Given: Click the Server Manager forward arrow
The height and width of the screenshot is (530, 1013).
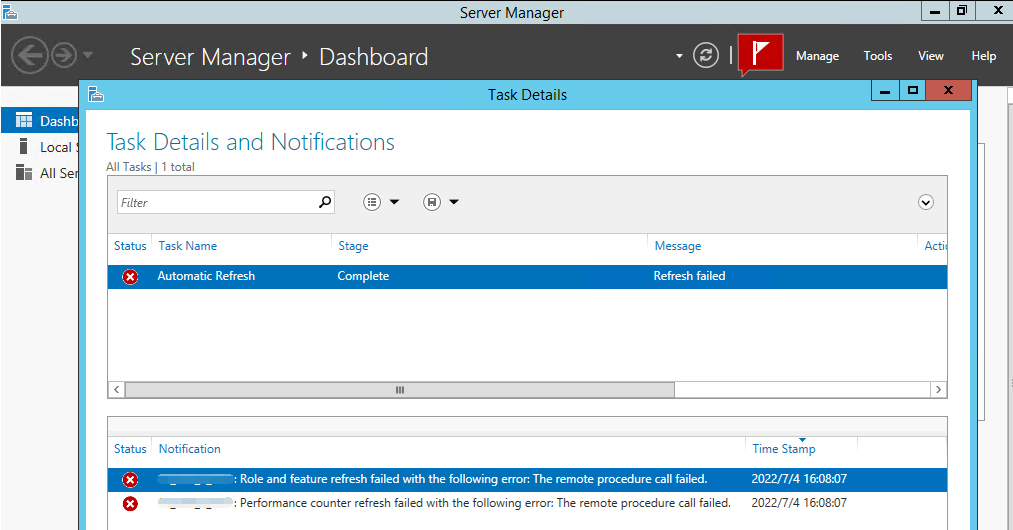Looking at the screenshot, I should [64, 56].
